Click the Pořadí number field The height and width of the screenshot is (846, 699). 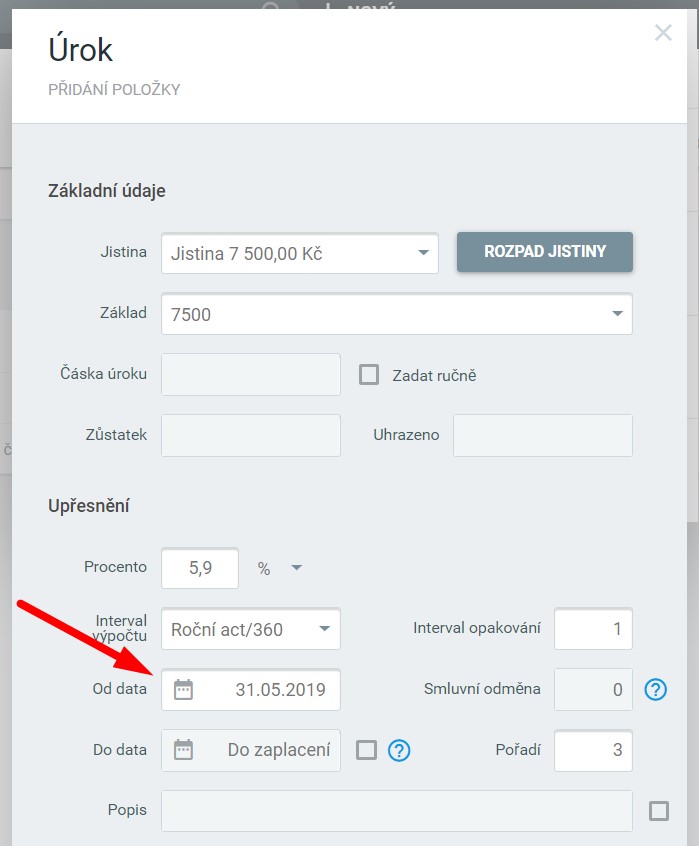[x=593, y=750]
